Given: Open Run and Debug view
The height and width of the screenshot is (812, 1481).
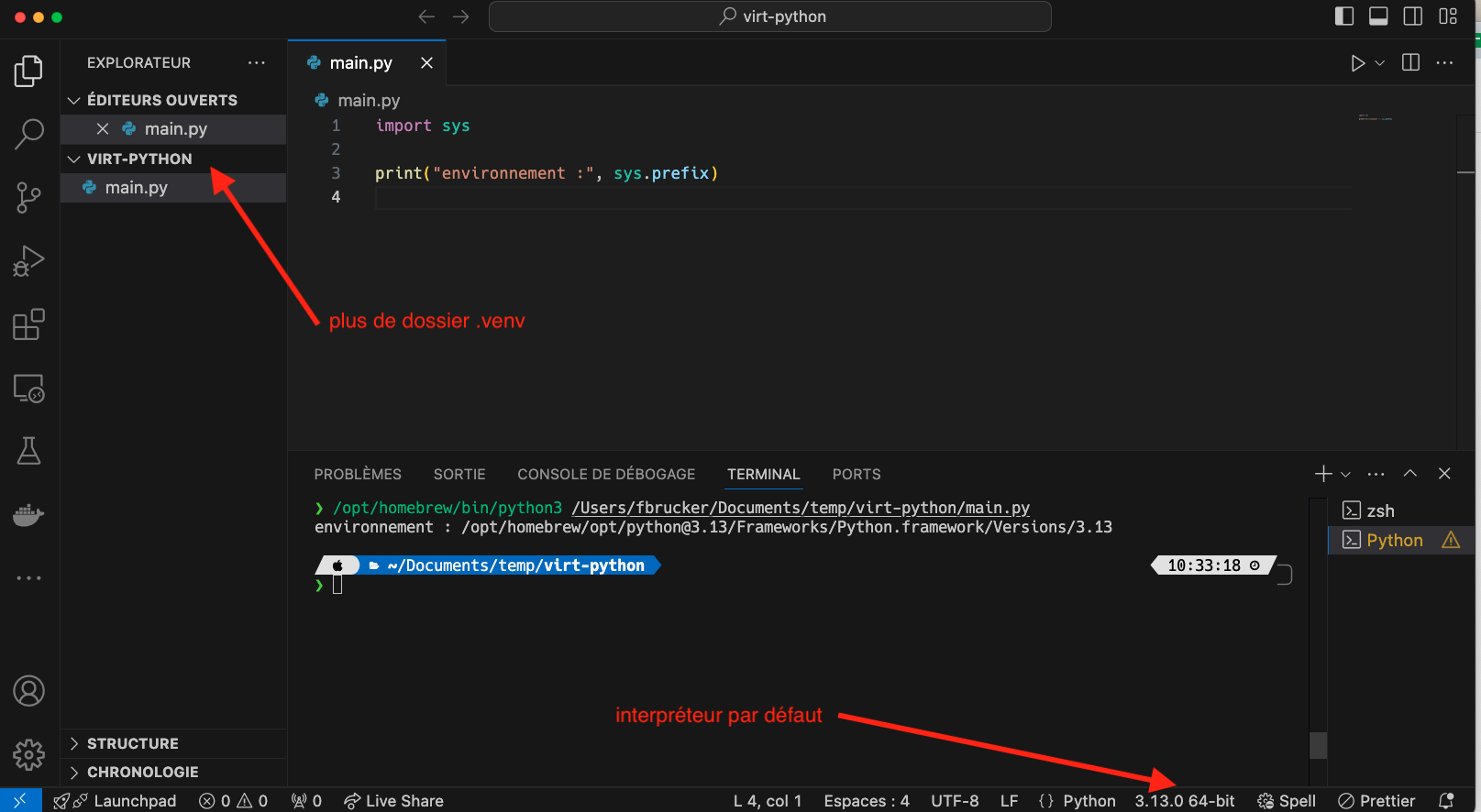Looking at the screenshot, I should coord(28,261).
